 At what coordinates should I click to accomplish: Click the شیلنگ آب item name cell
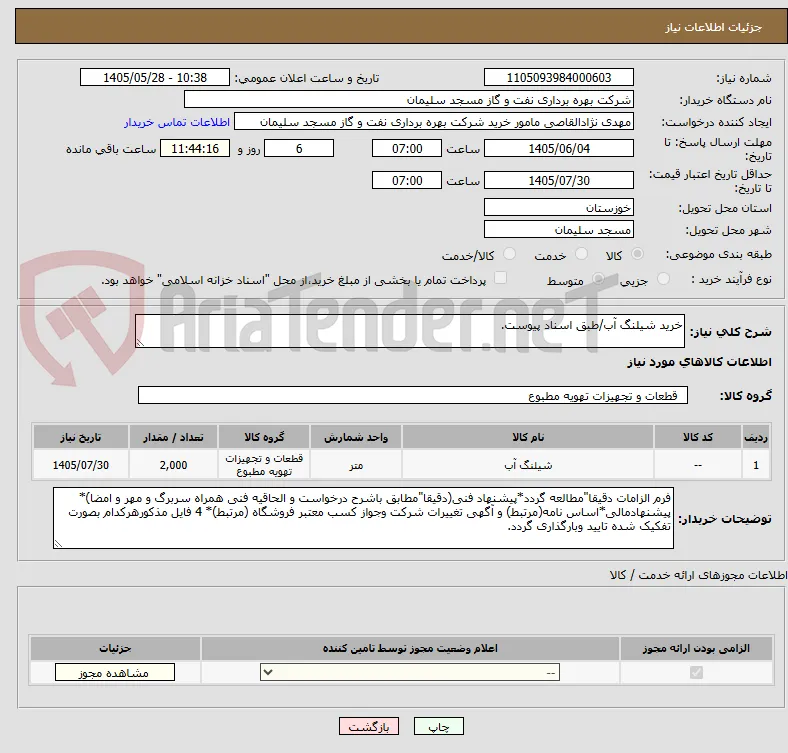[x=528, y=465]
